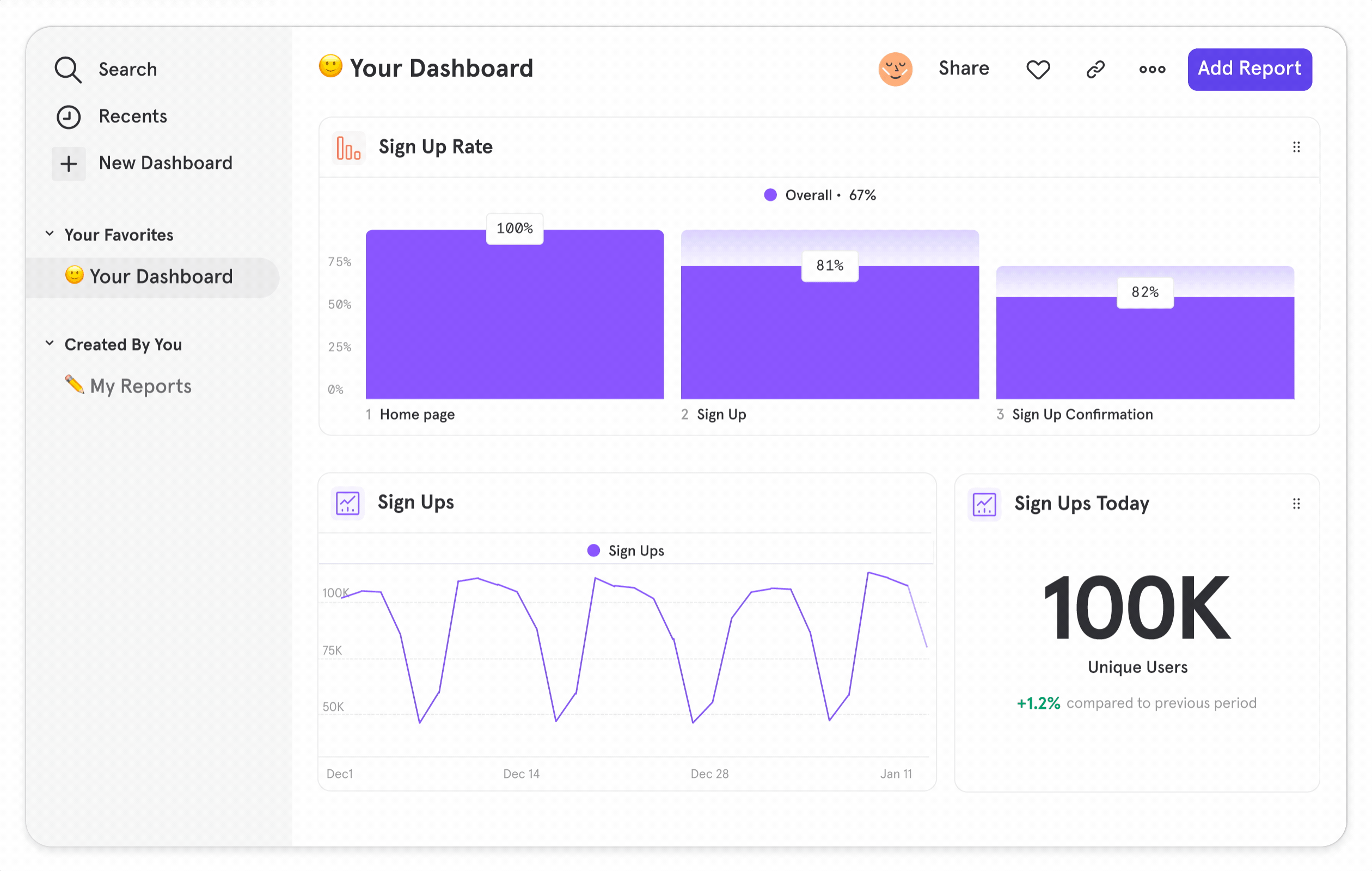Click the search icon in the sidebar
The image size is (1372, 871).
(x=68, y=68)
